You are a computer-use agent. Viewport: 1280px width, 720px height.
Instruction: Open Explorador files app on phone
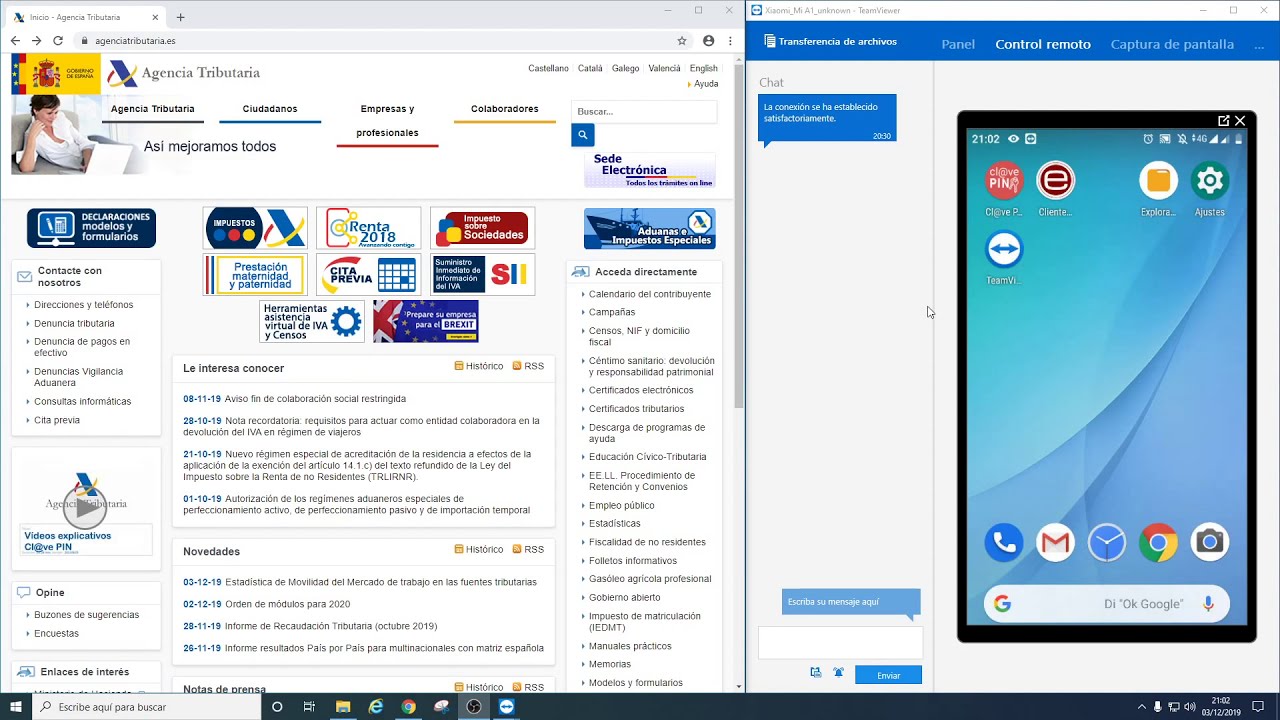tap(1158, 181)
